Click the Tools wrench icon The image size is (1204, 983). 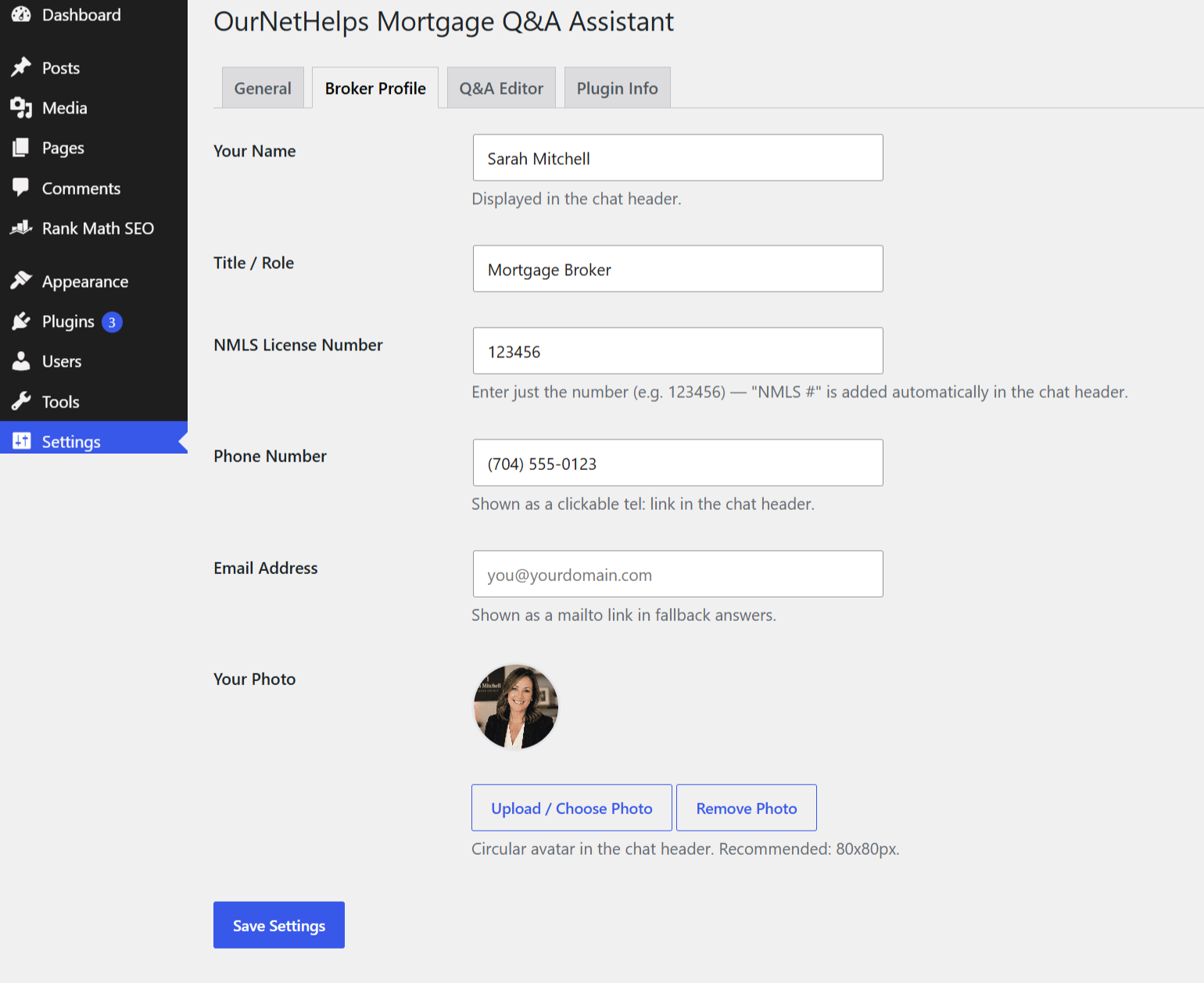click(x=21, y=401)
